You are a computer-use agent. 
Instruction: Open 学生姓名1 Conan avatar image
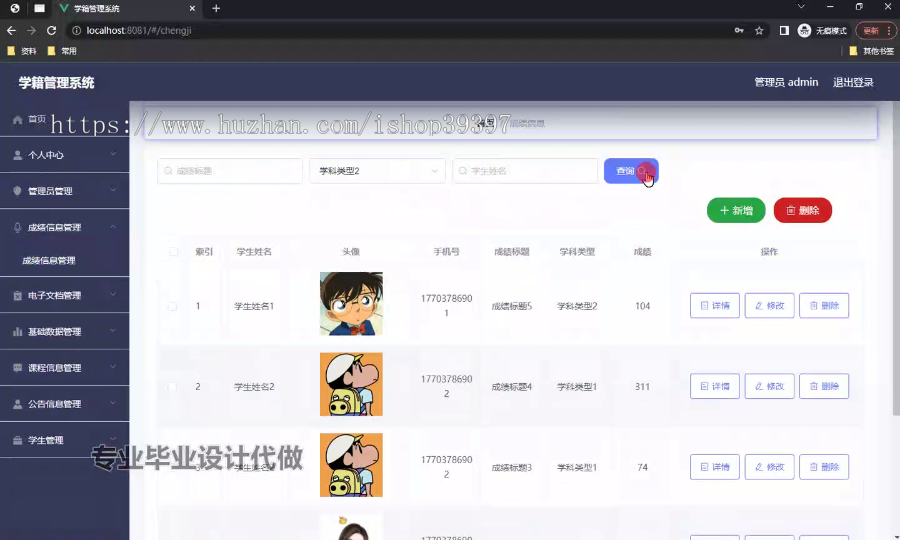click(351, 304)
